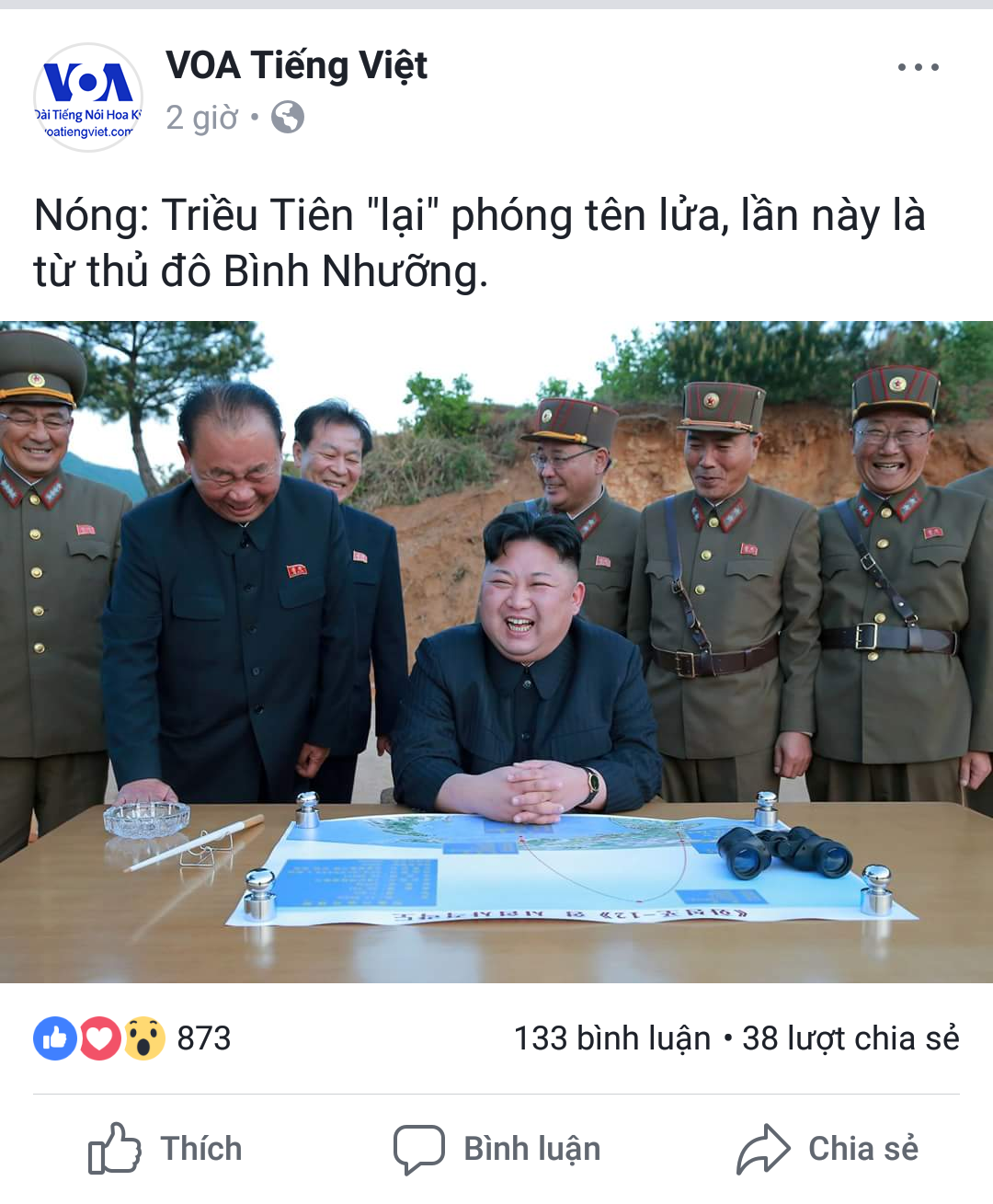View the 873 reactions list
Screen dimensions: 993x1204
[x=204, y=1038]
